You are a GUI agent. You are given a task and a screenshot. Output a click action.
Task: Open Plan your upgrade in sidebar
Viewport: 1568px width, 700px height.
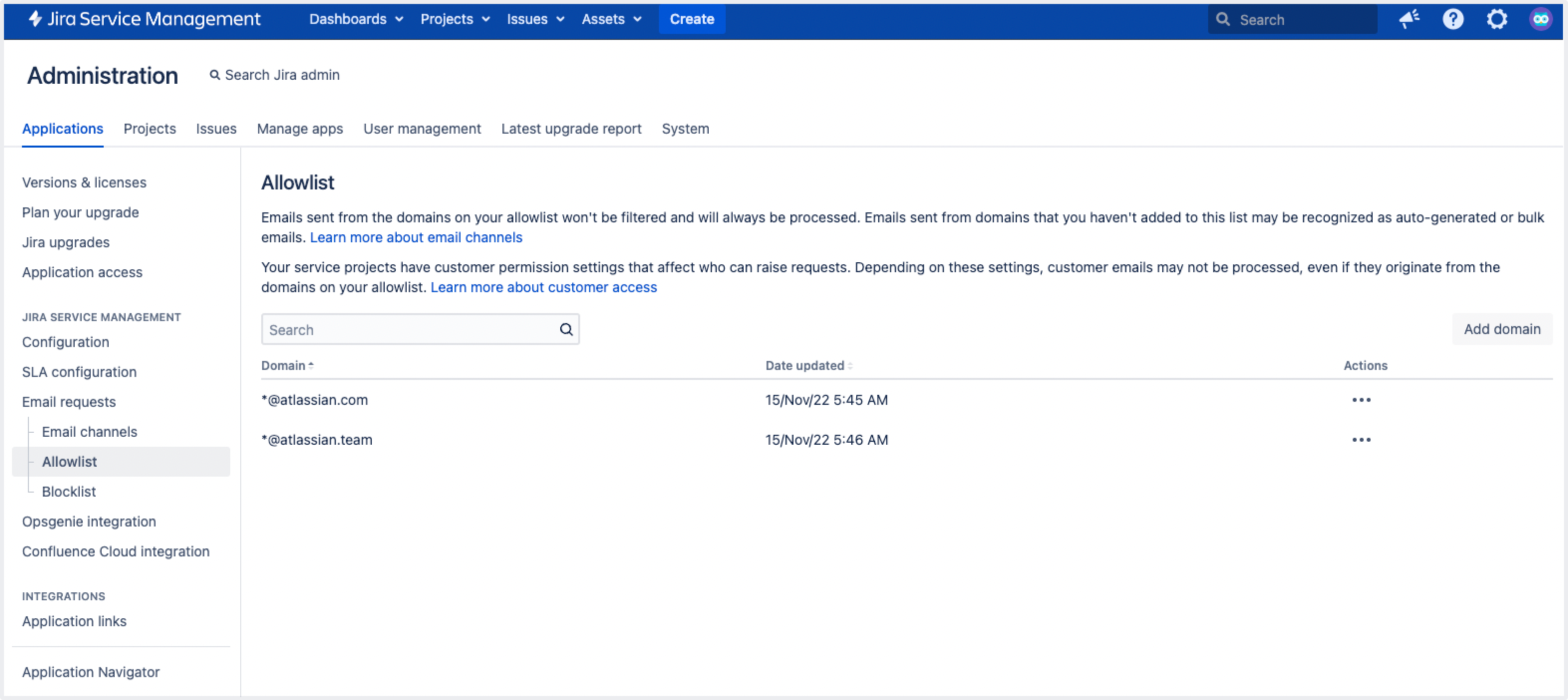(x=80, y=212)
